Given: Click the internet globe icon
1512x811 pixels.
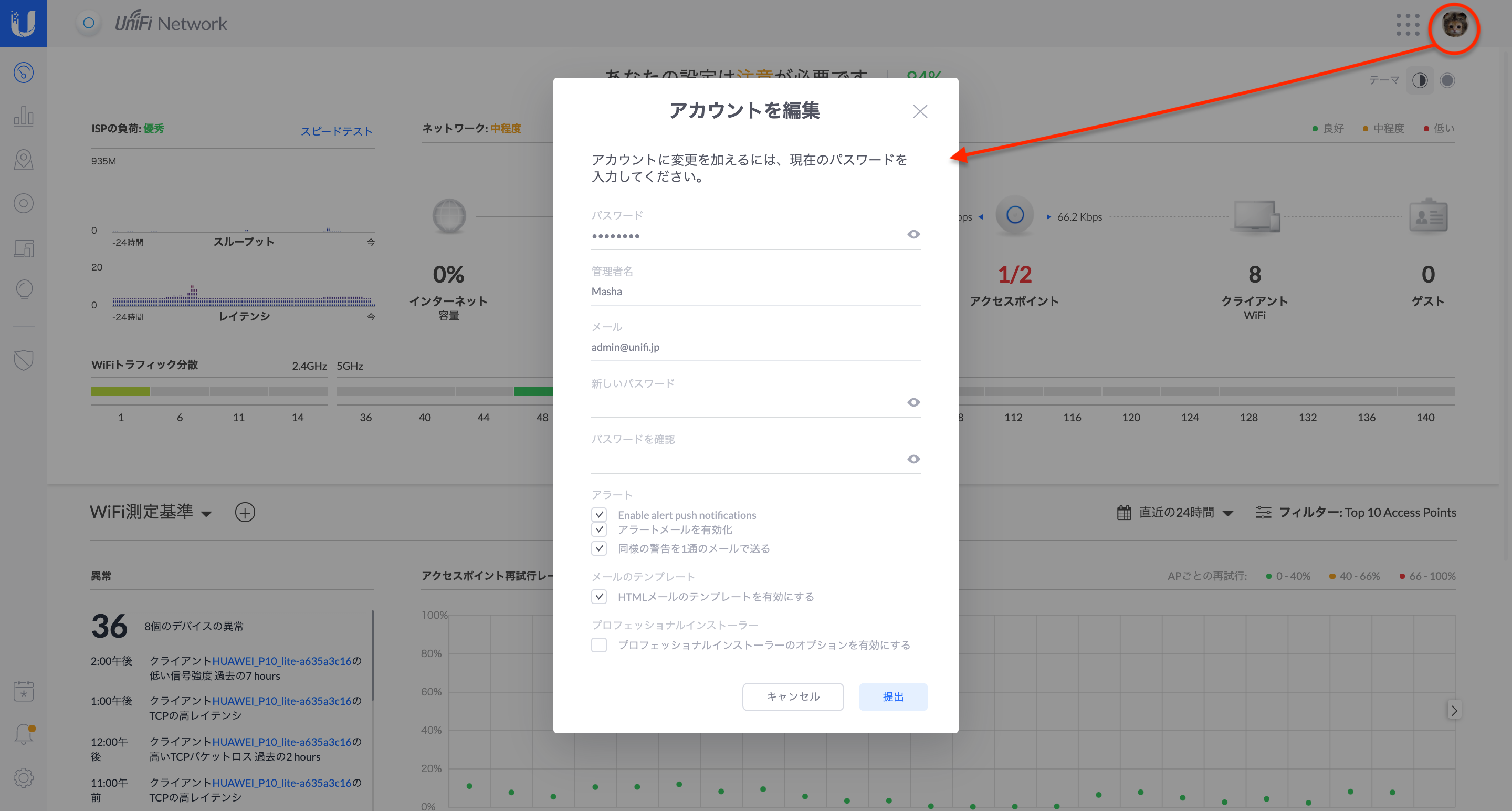Looking at the screenshot, I should pyautogui.click(x=449, y=216).
